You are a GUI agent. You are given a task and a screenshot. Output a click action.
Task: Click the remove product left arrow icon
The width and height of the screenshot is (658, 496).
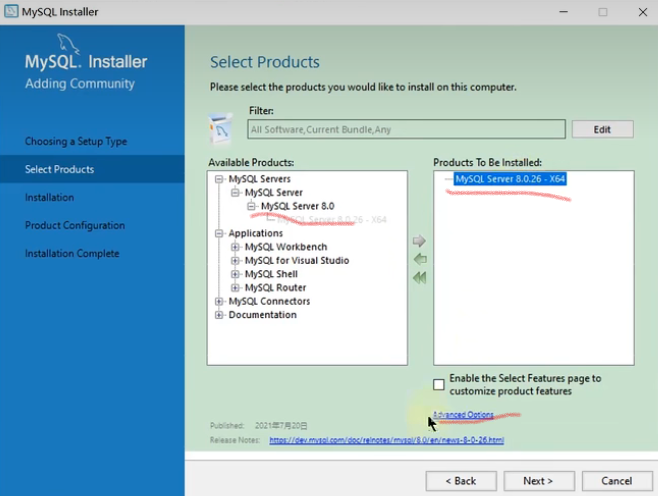[x=420, y=259]
